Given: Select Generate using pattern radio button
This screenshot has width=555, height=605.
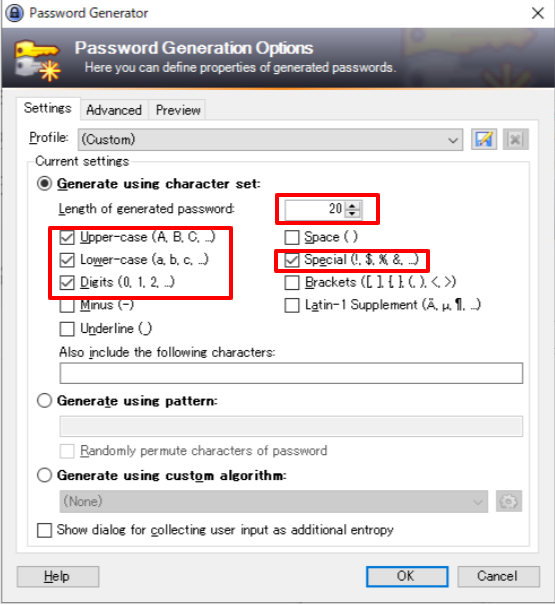Looking at the screenshot, I should point(44,401).
